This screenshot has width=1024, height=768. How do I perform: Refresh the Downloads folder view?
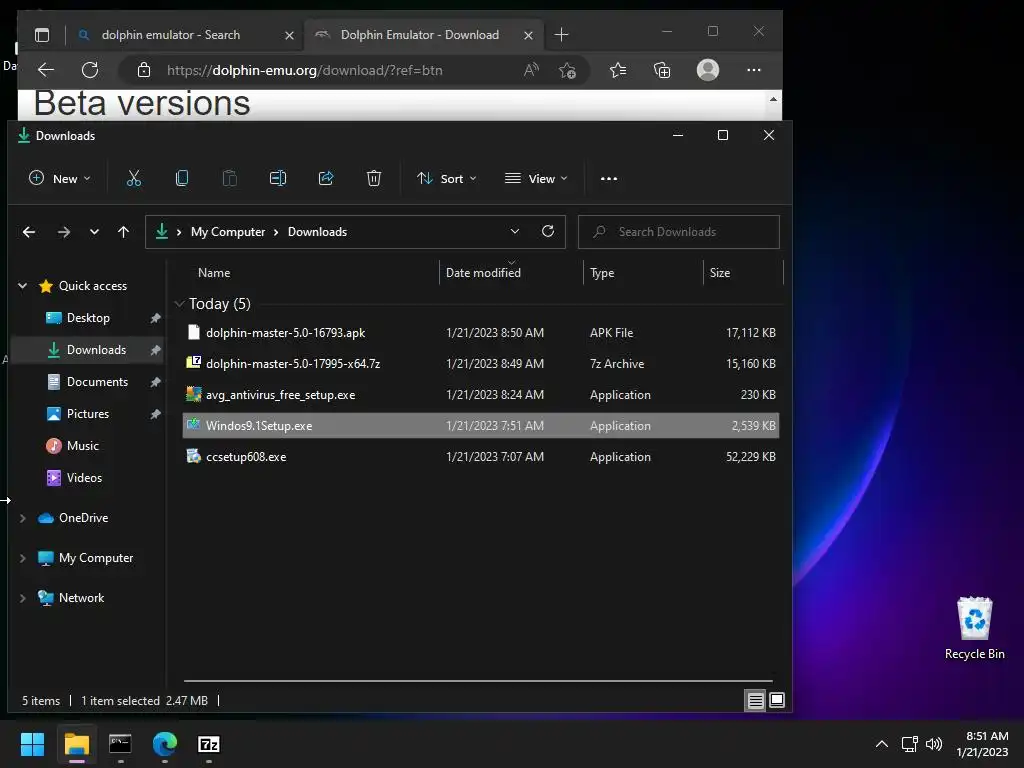click(548, 231)
